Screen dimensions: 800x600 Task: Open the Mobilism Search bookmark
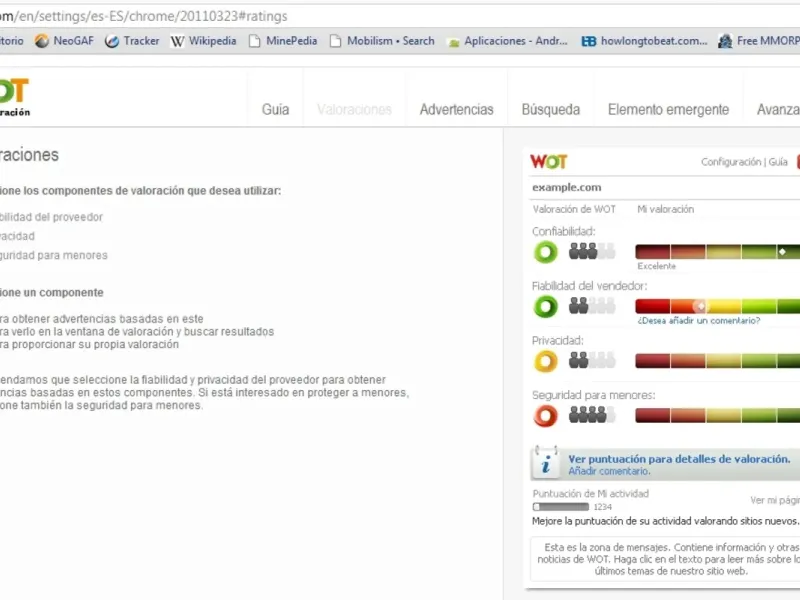(382, 41)
